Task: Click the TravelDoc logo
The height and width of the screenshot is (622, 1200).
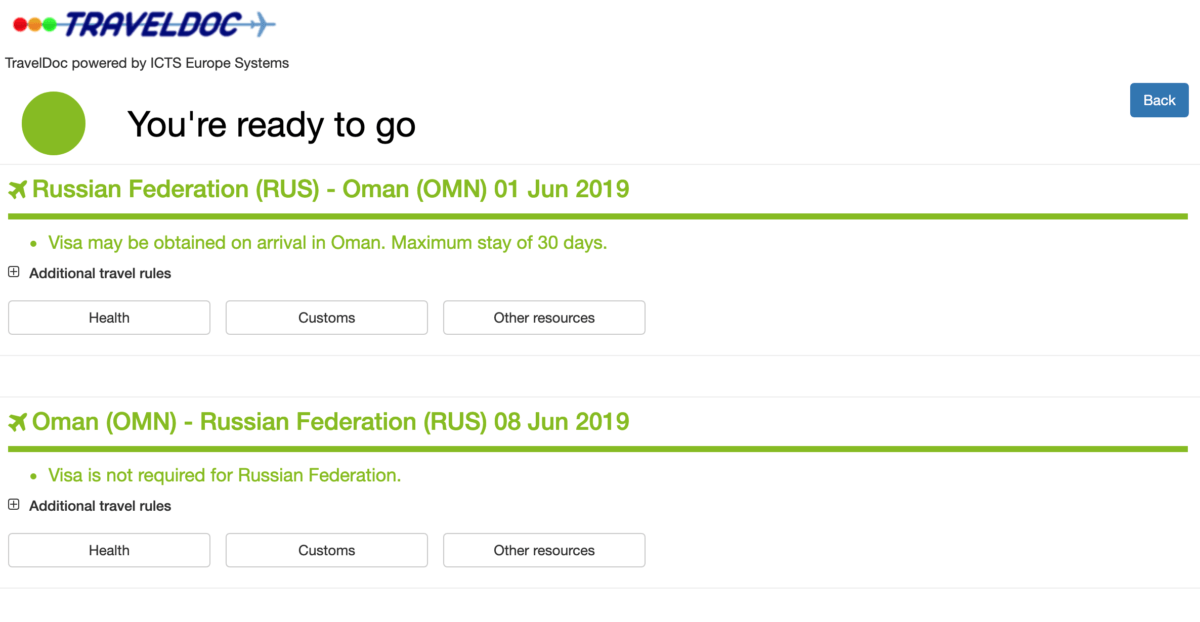Action: click(x=140, y=24)
